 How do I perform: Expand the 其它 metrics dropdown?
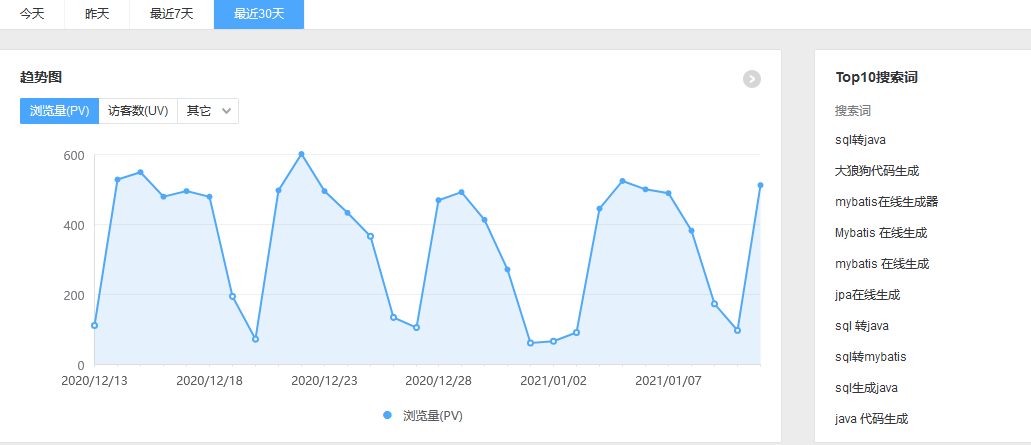point(208,111)
